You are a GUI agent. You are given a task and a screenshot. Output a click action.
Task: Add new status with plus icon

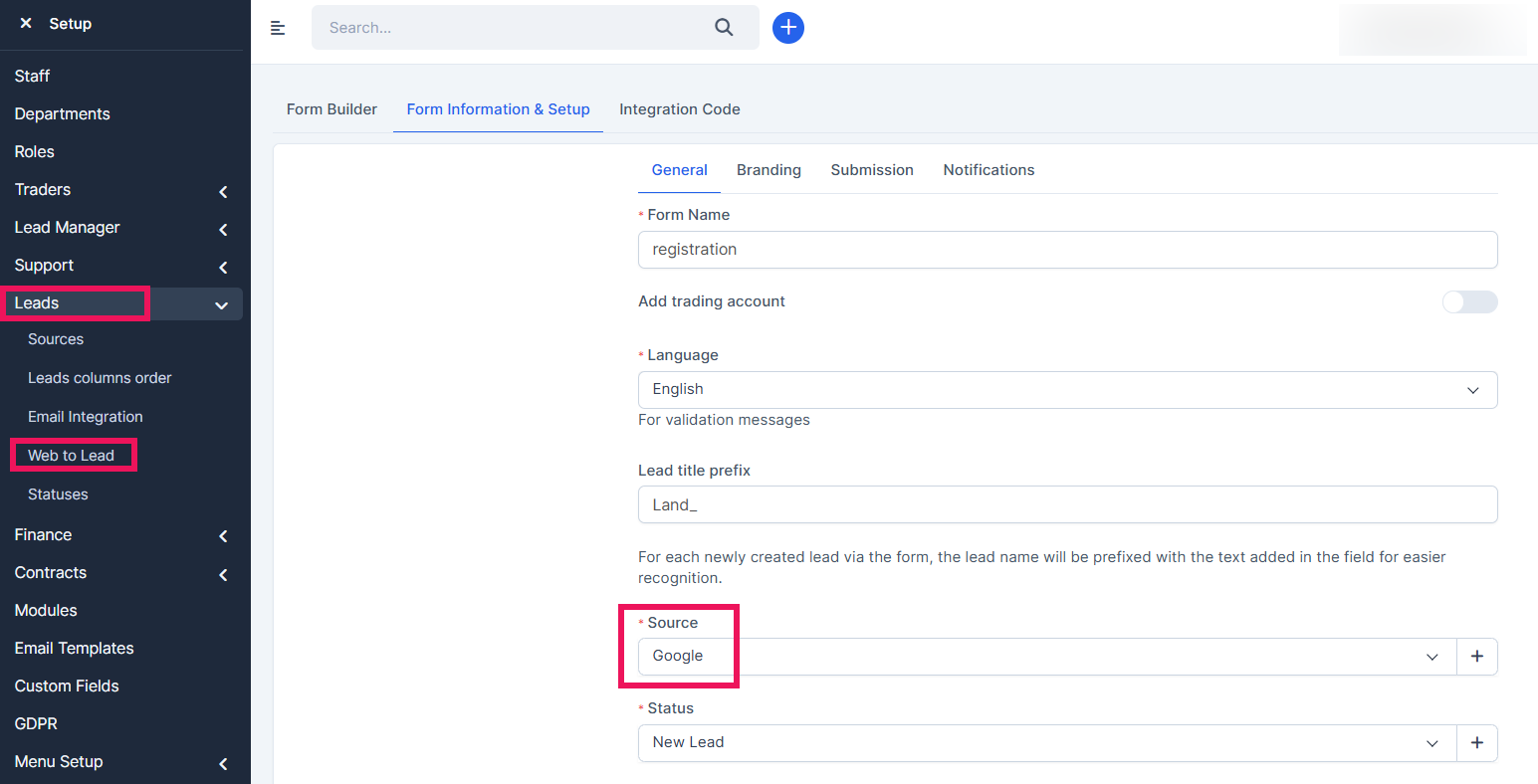1476,743
